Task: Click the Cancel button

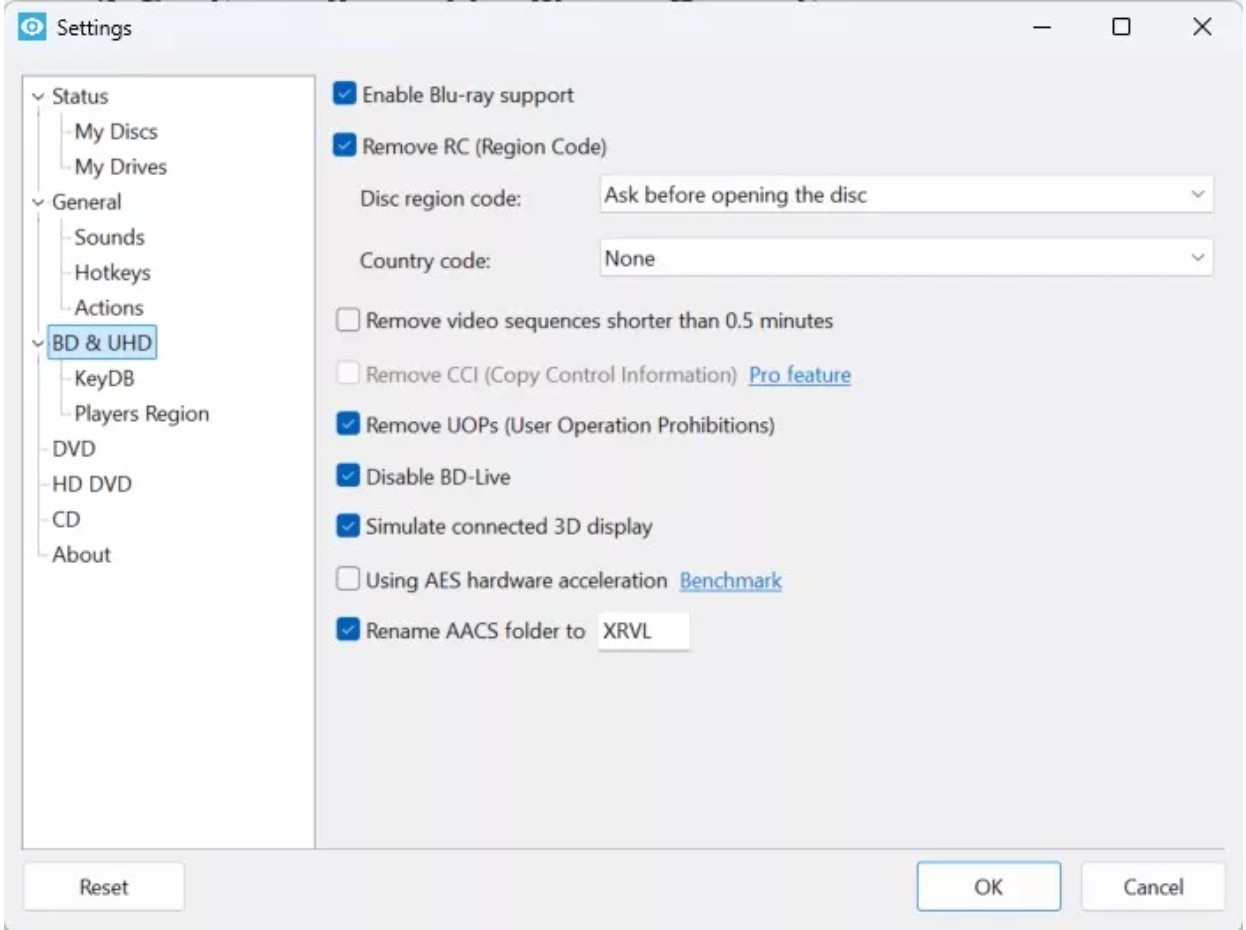Action: click(x=1153, y=887)
